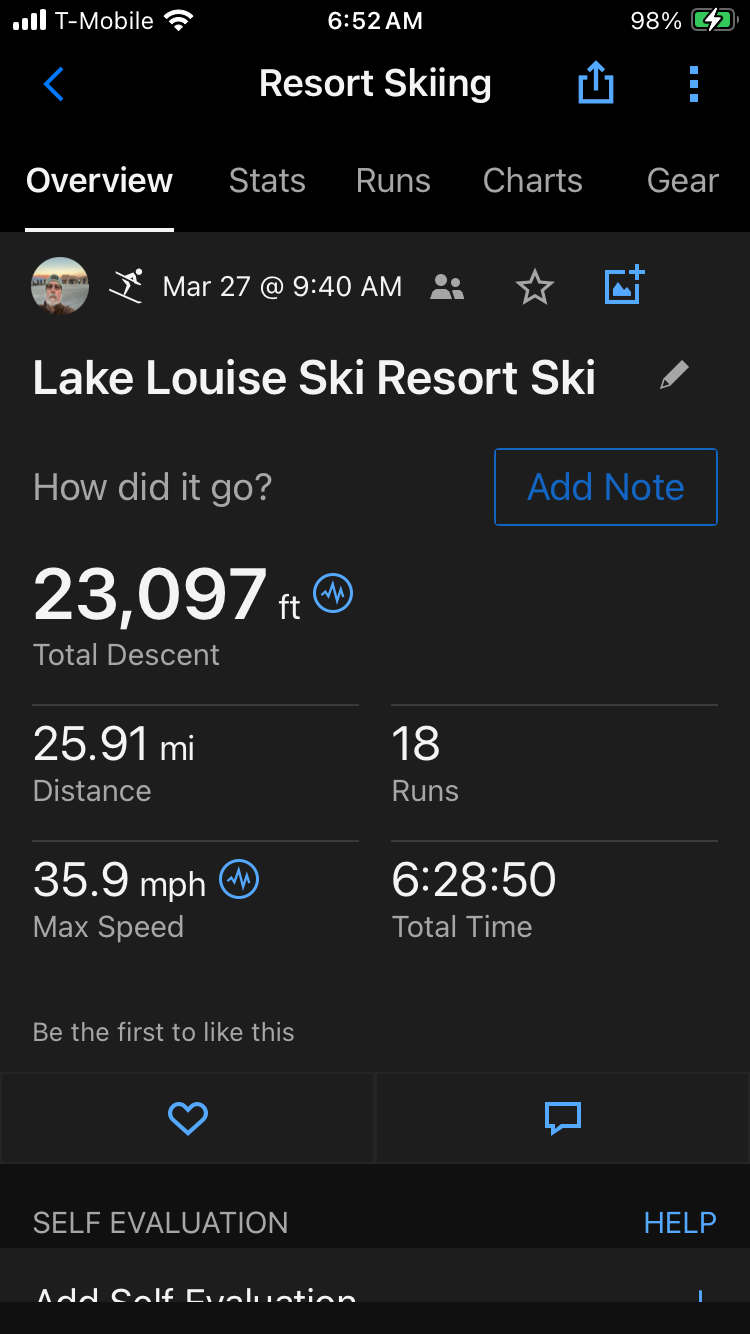
Task: Switch to the Stats tab
Action: 267,181
